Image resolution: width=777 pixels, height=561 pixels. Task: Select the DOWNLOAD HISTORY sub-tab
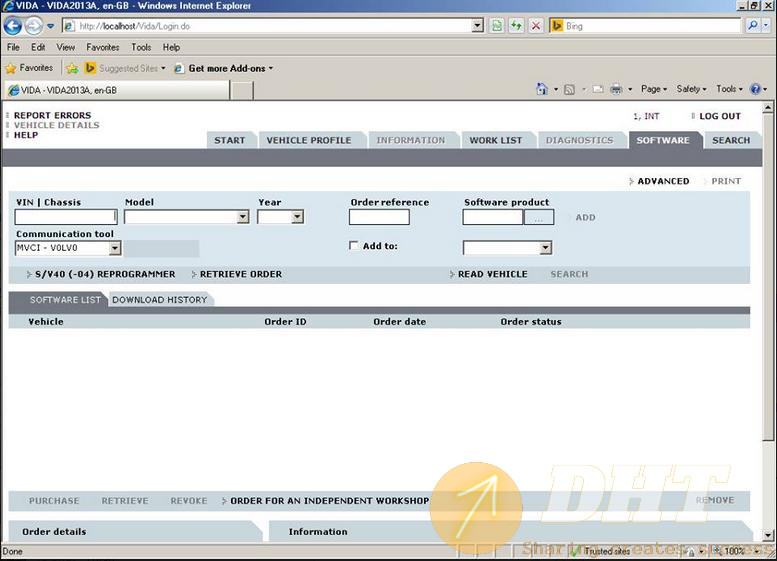coord(160,300)
